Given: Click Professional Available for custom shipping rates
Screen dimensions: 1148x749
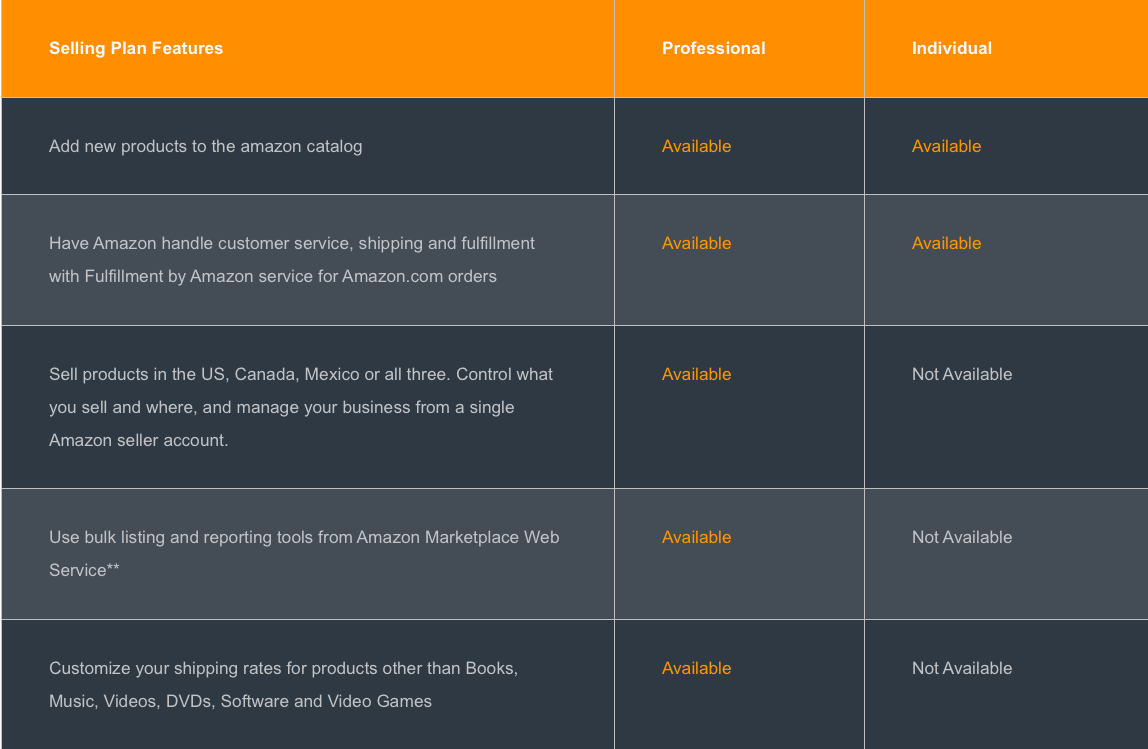Looking at the screenshot, I should tap(696, 668).
